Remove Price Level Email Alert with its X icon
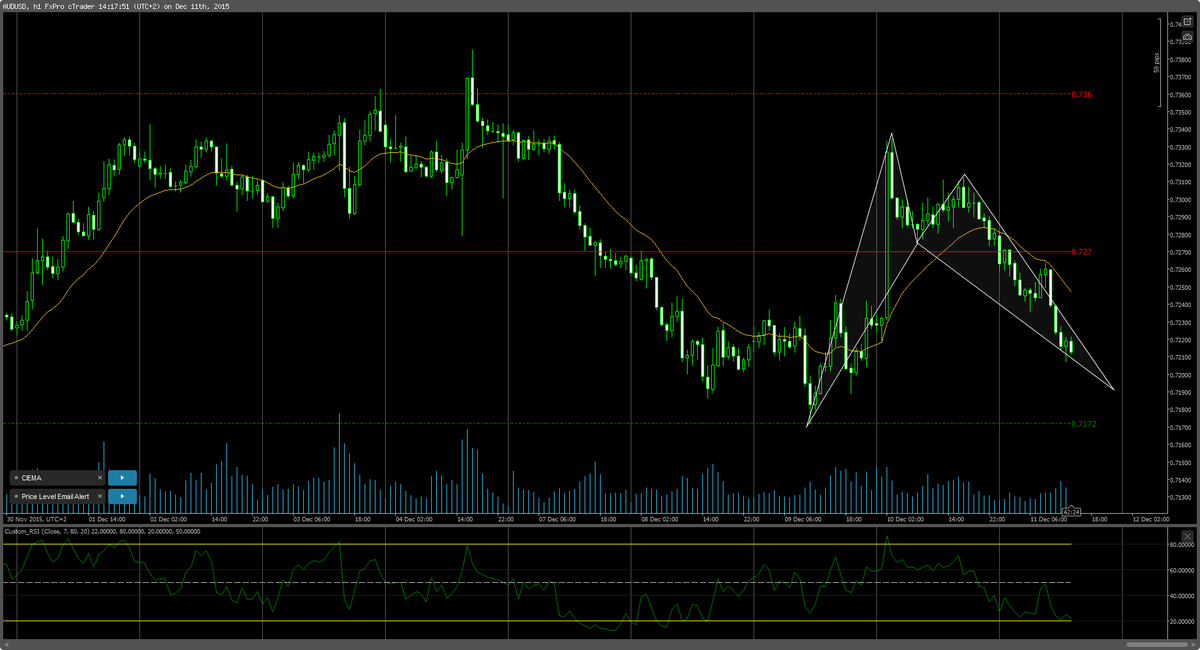Viewport: 1200px width, 650px height. tap(99, 496)
